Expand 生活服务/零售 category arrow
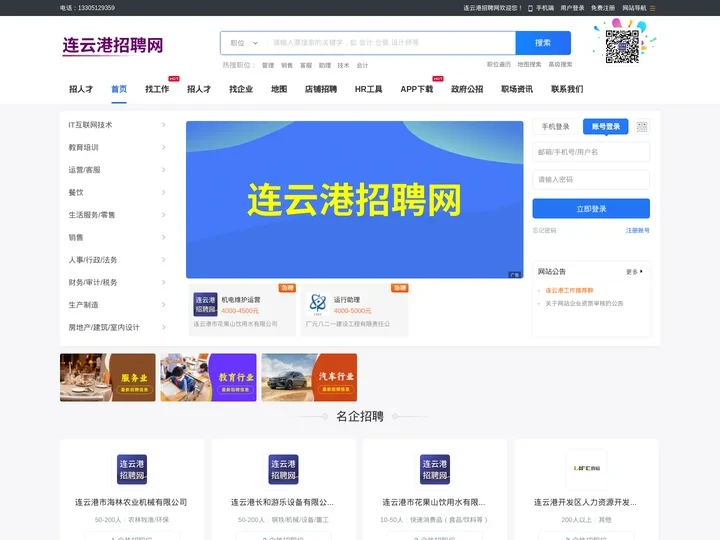This screenshot has height=540, width=720. pos(163,215)
